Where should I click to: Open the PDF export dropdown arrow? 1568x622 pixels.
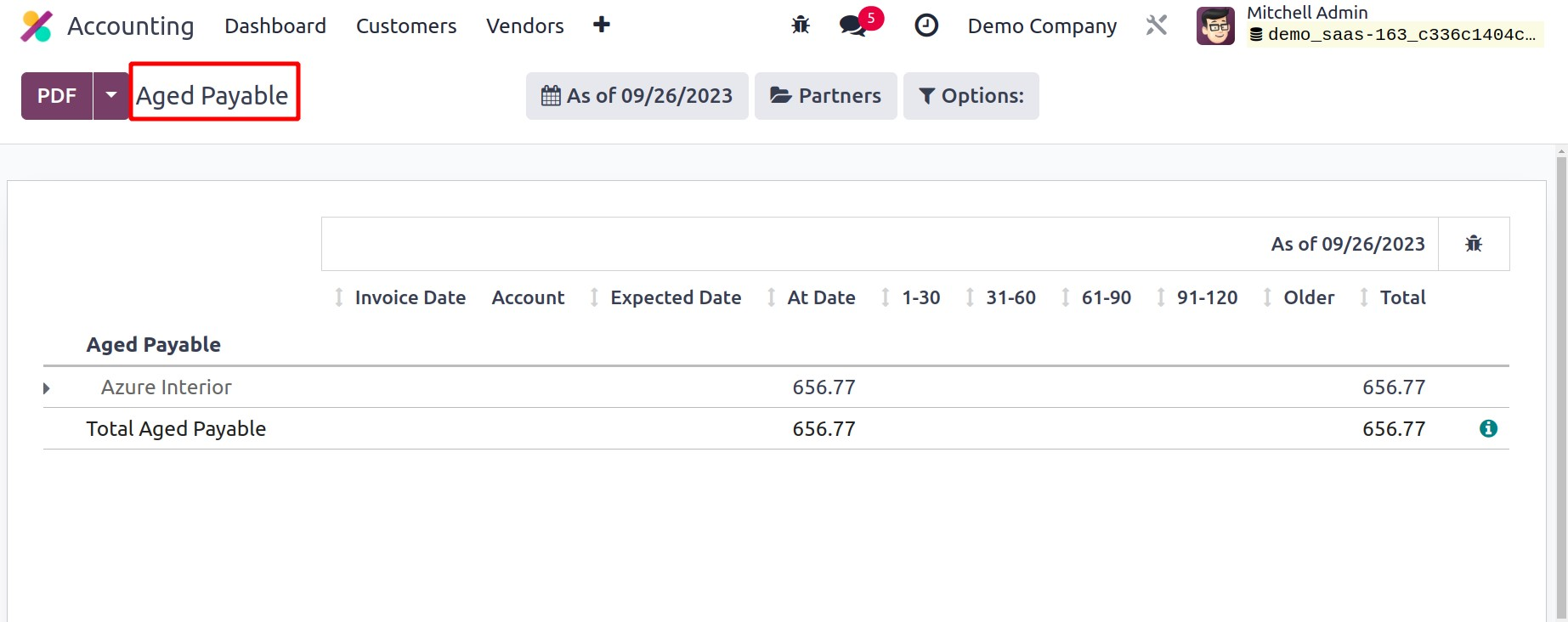[x=110, y=96]
